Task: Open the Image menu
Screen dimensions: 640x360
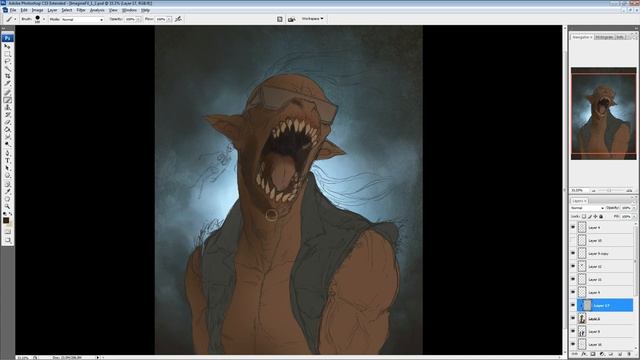Action: click(37, 10)
